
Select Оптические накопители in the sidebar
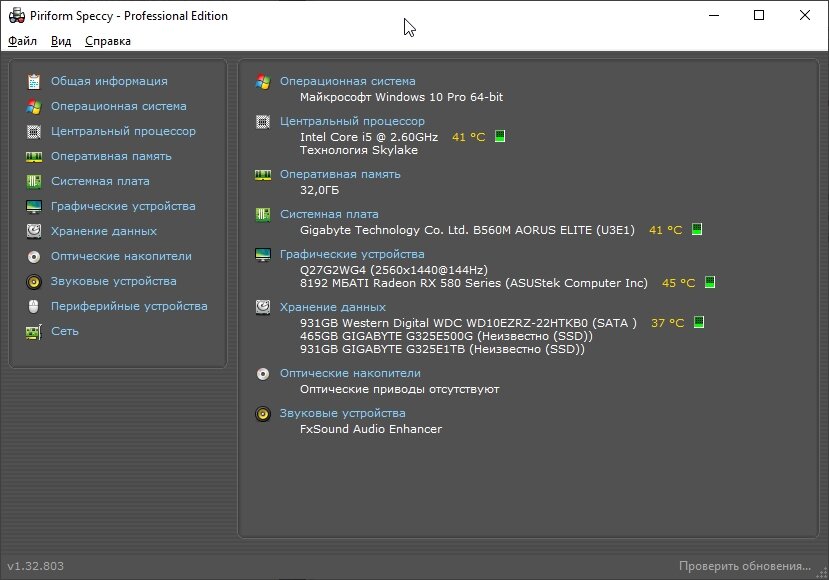click(121, 256)
